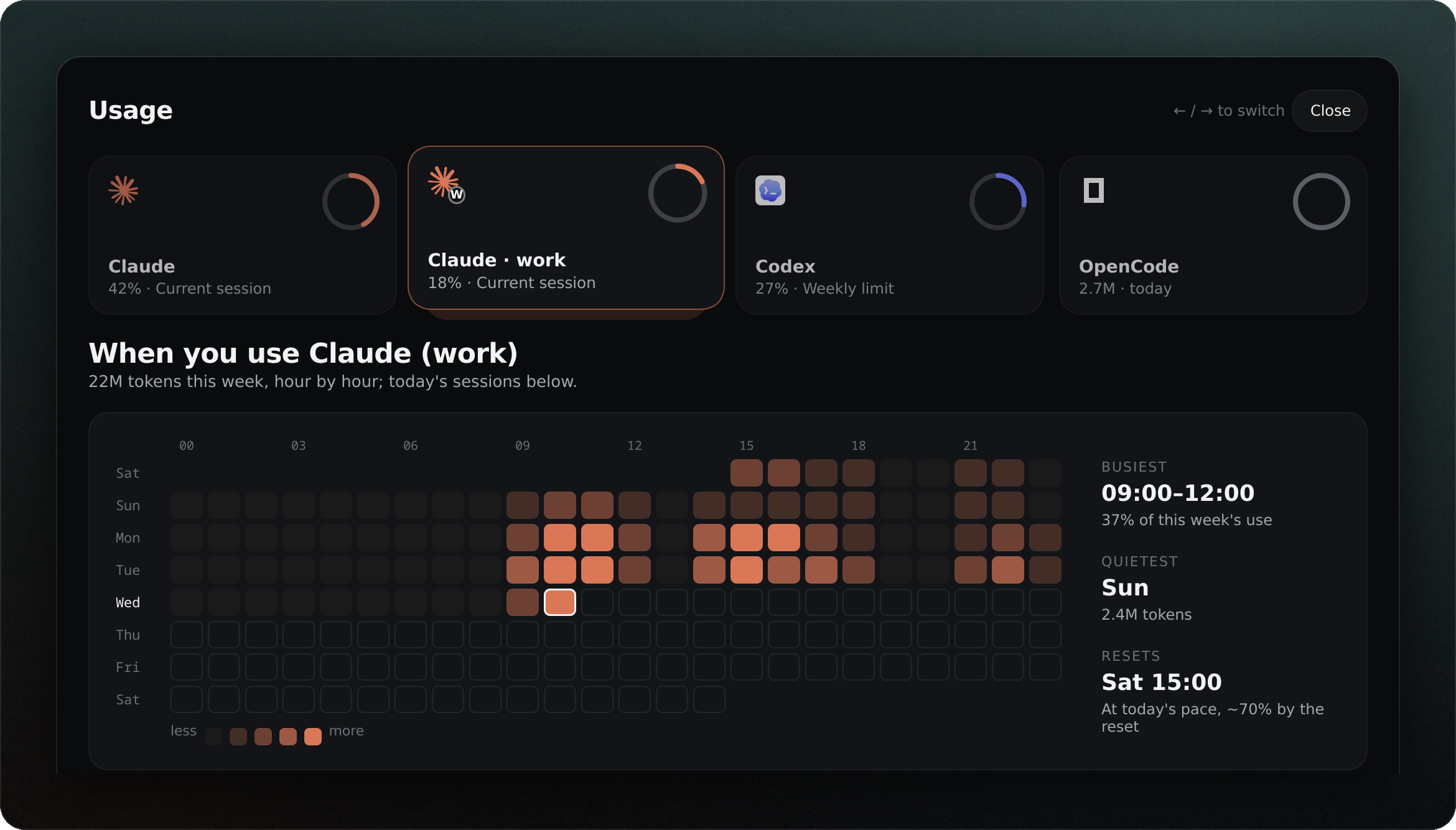Click the brightest legend swatch next to more
This screenshot has width=1456, height=830.
[313, 737]
